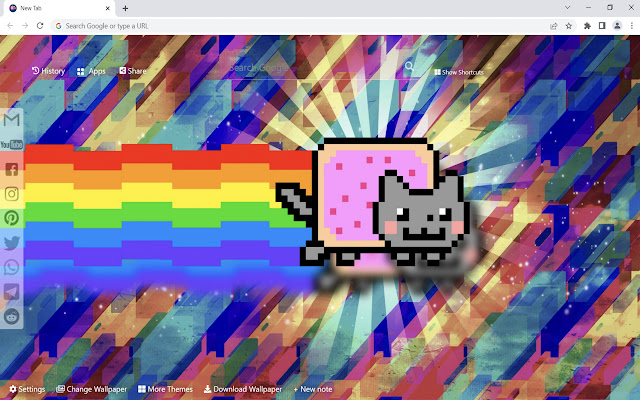Open WhatsApp shortcut in sidebar

coord(11,267)
